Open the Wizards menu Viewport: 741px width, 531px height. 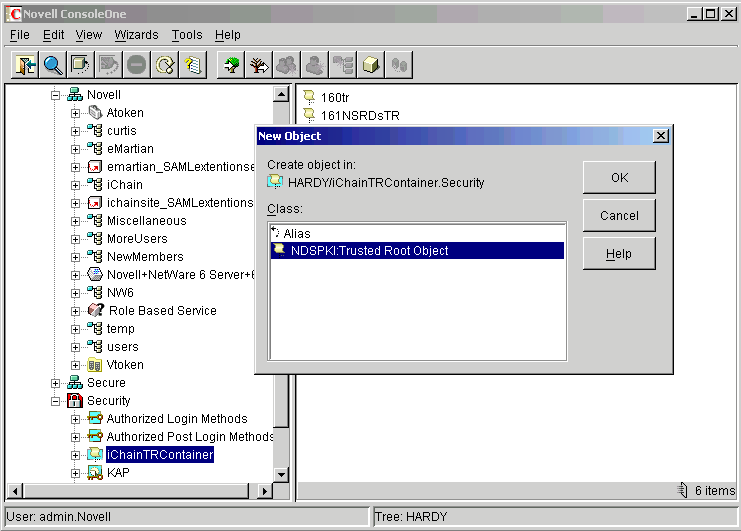(136, 35)
